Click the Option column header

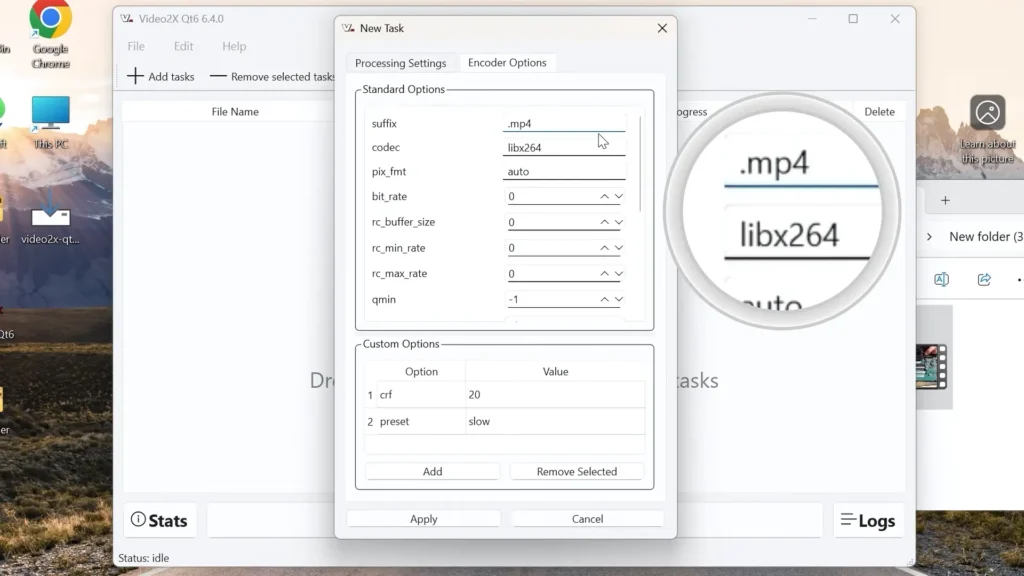(x=421, y=372)
